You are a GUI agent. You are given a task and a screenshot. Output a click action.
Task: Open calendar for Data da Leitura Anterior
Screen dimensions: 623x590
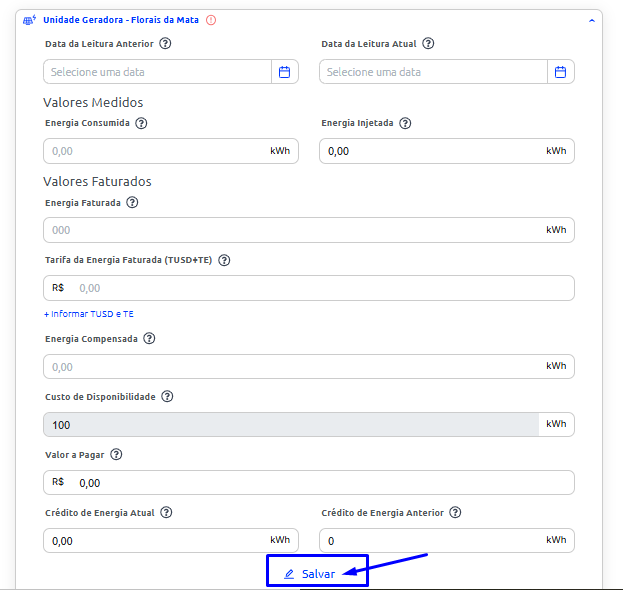[284, 72]
